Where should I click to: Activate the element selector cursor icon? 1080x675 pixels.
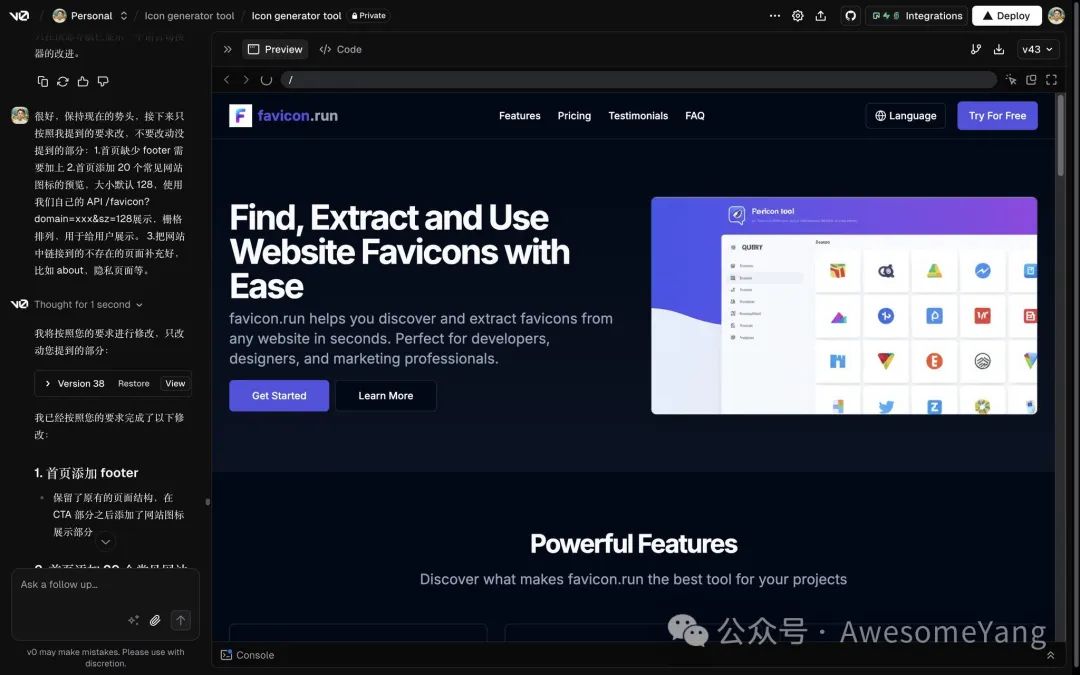(x=1010, y=80)
